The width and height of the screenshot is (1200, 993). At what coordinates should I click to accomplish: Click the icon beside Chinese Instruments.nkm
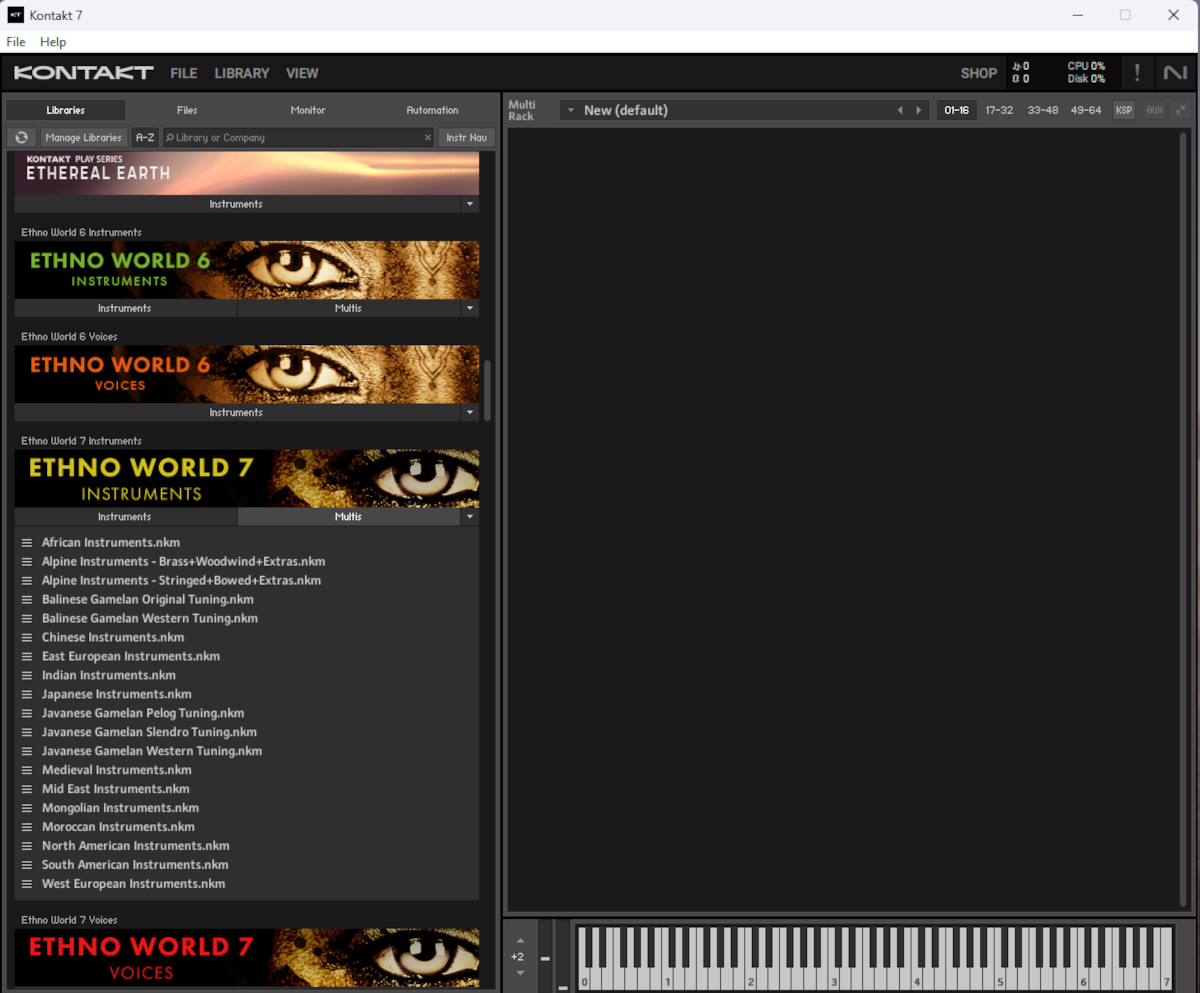(x=28, y=638)
